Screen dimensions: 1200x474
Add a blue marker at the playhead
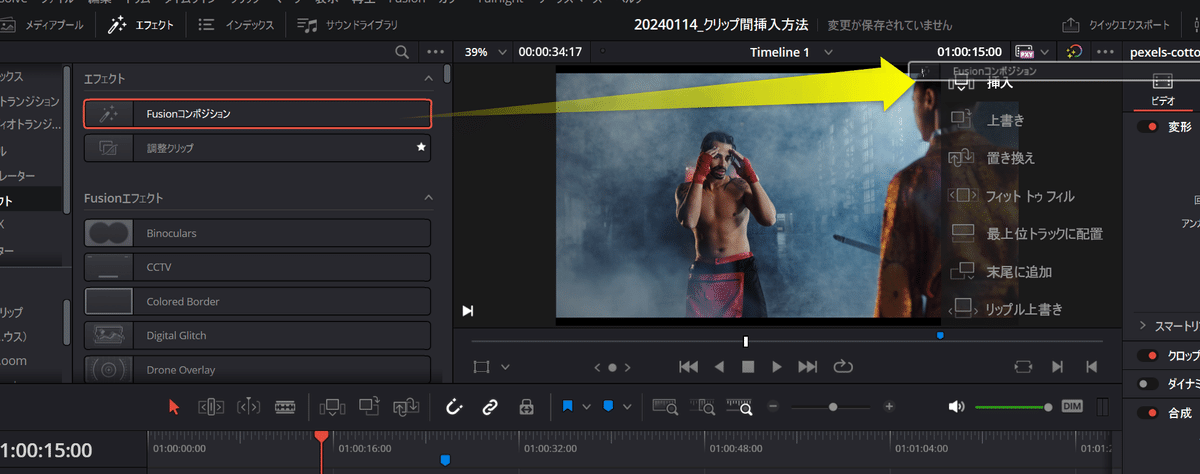click(609, 406)
